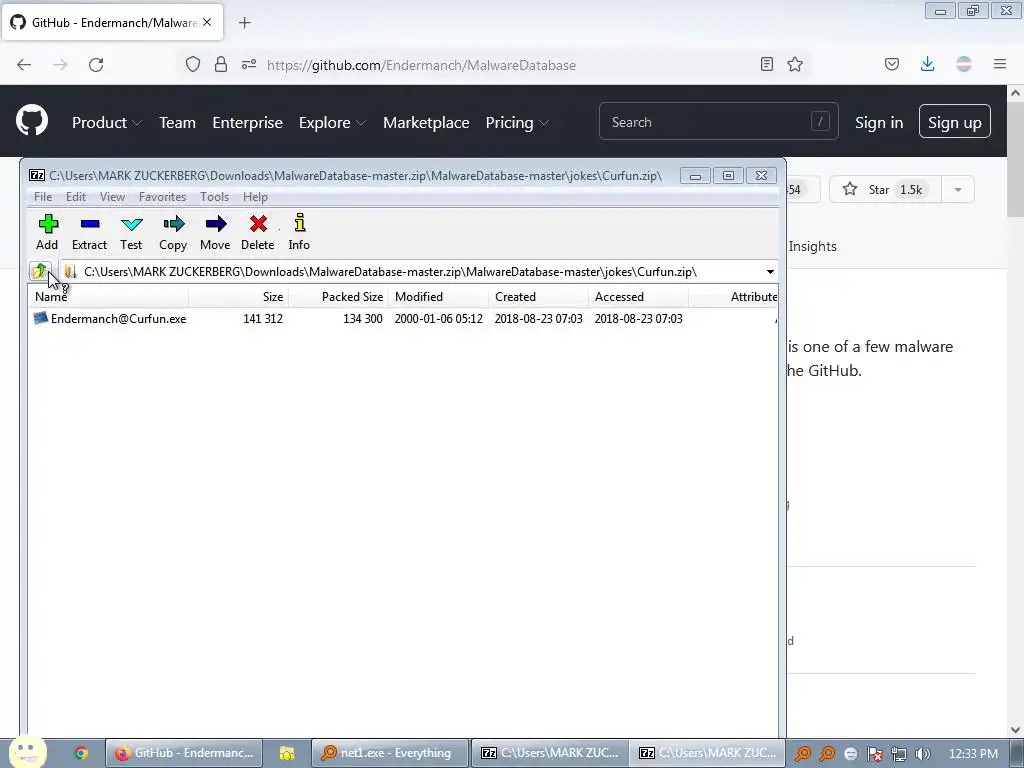Click the volume speaker tray icon
Image resolution: width=1024 pixels, height=768 pixels.
(x=923, y=754)
